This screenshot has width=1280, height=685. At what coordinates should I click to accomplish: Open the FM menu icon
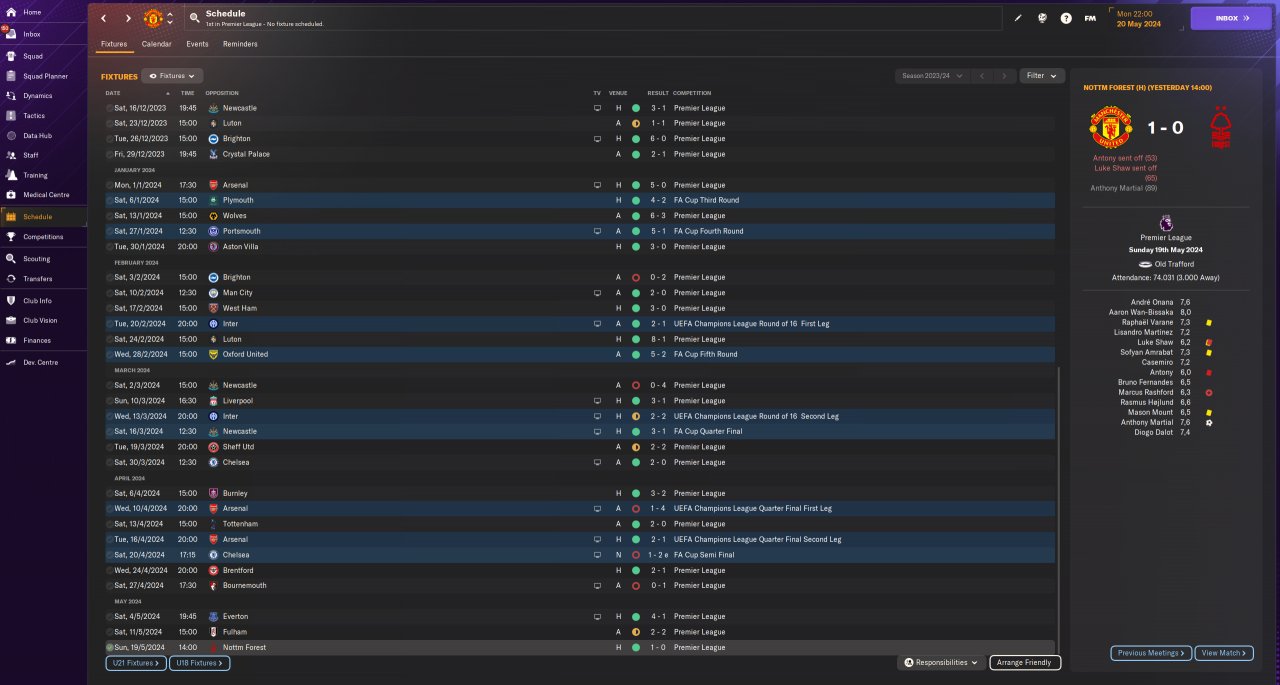click(1090, 18)
